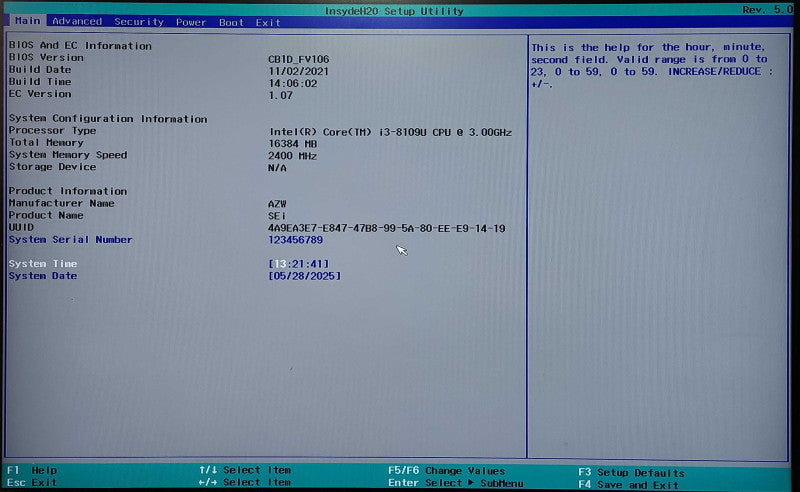Viewport: 800px width, 492px height.
Task: Click the EC Version value 1.07
Action: point(281,95)
